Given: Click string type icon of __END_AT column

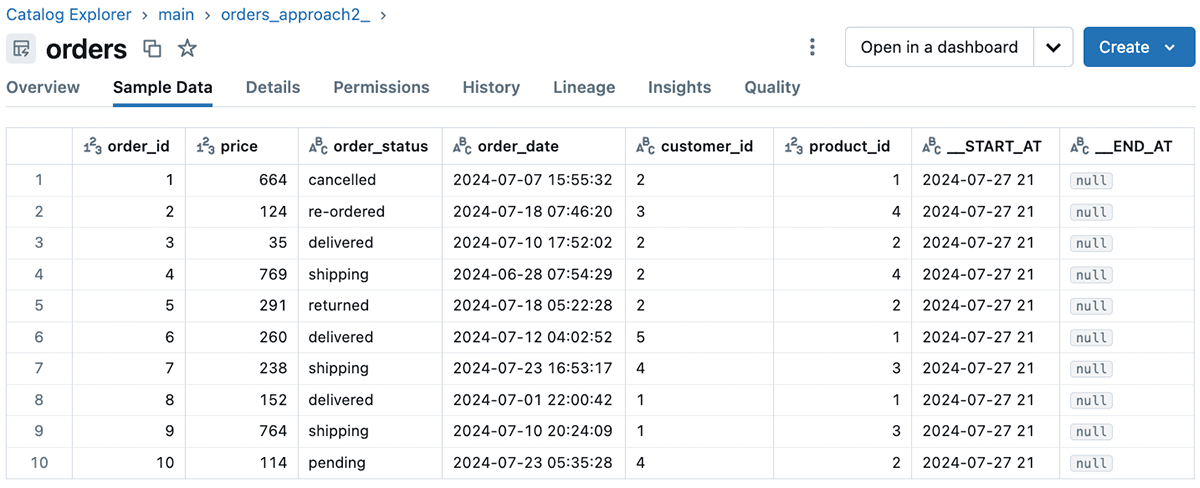Looking at the screenshot, I should 1080,146.
